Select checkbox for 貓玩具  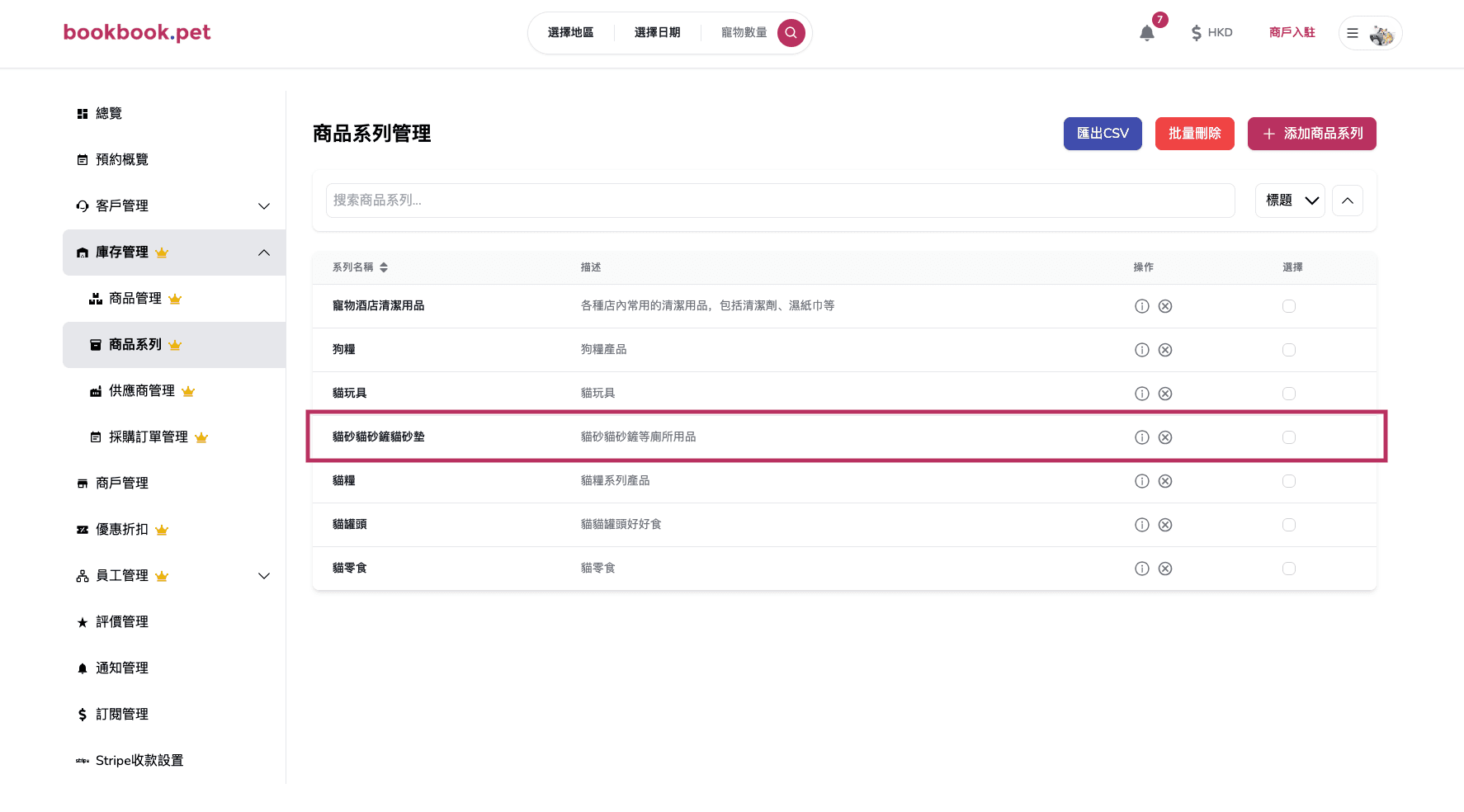pos(1288,394)
